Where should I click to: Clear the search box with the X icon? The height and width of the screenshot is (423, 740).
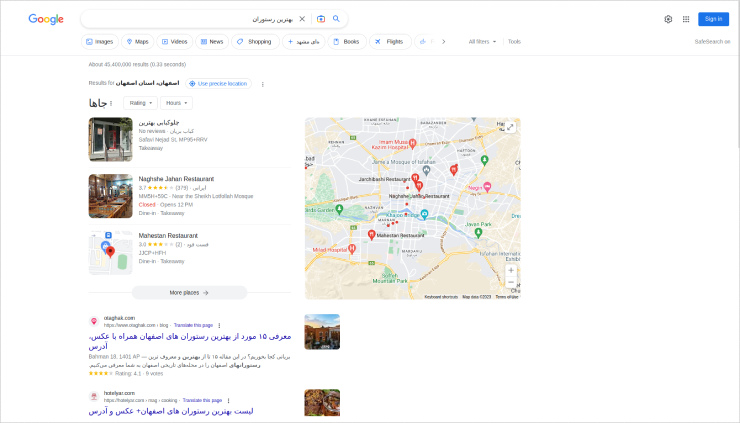[x=302, y=19]
